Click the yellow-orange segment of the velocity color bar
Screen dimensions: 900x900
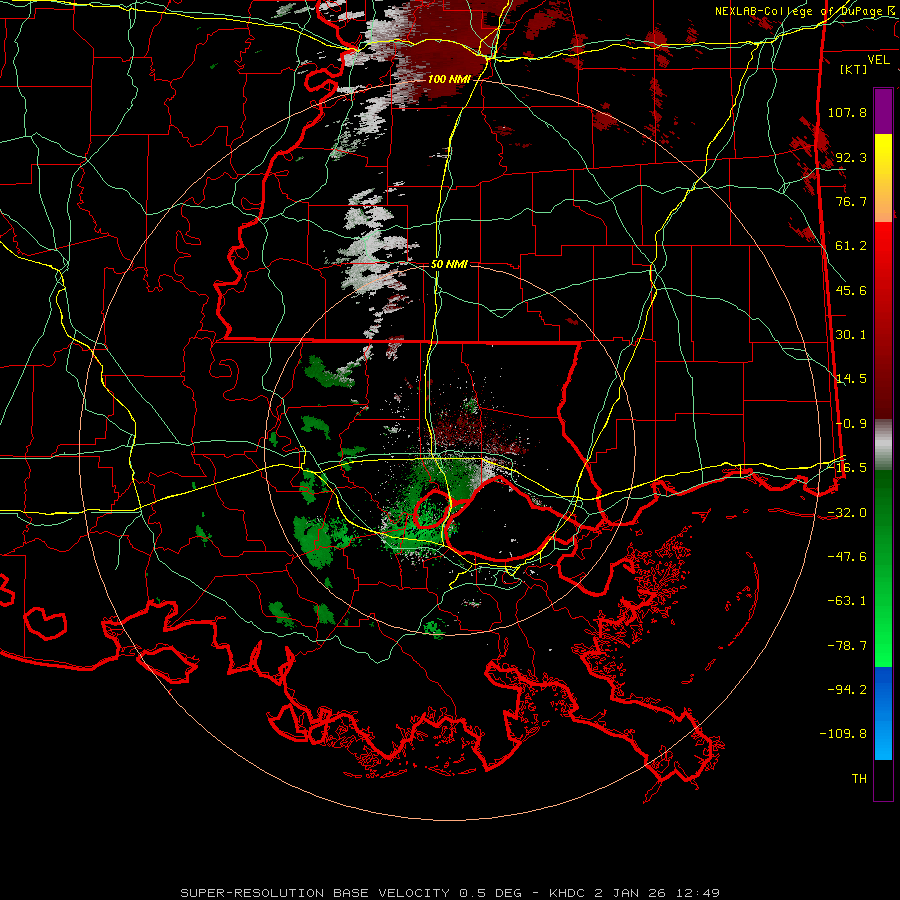point(883,178)
